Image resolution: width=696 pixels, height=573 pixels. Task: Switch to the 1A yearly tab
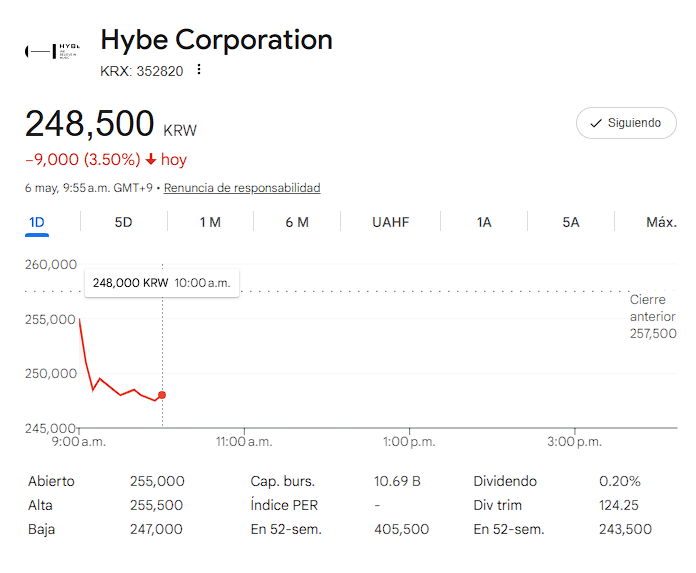point(484,222)
